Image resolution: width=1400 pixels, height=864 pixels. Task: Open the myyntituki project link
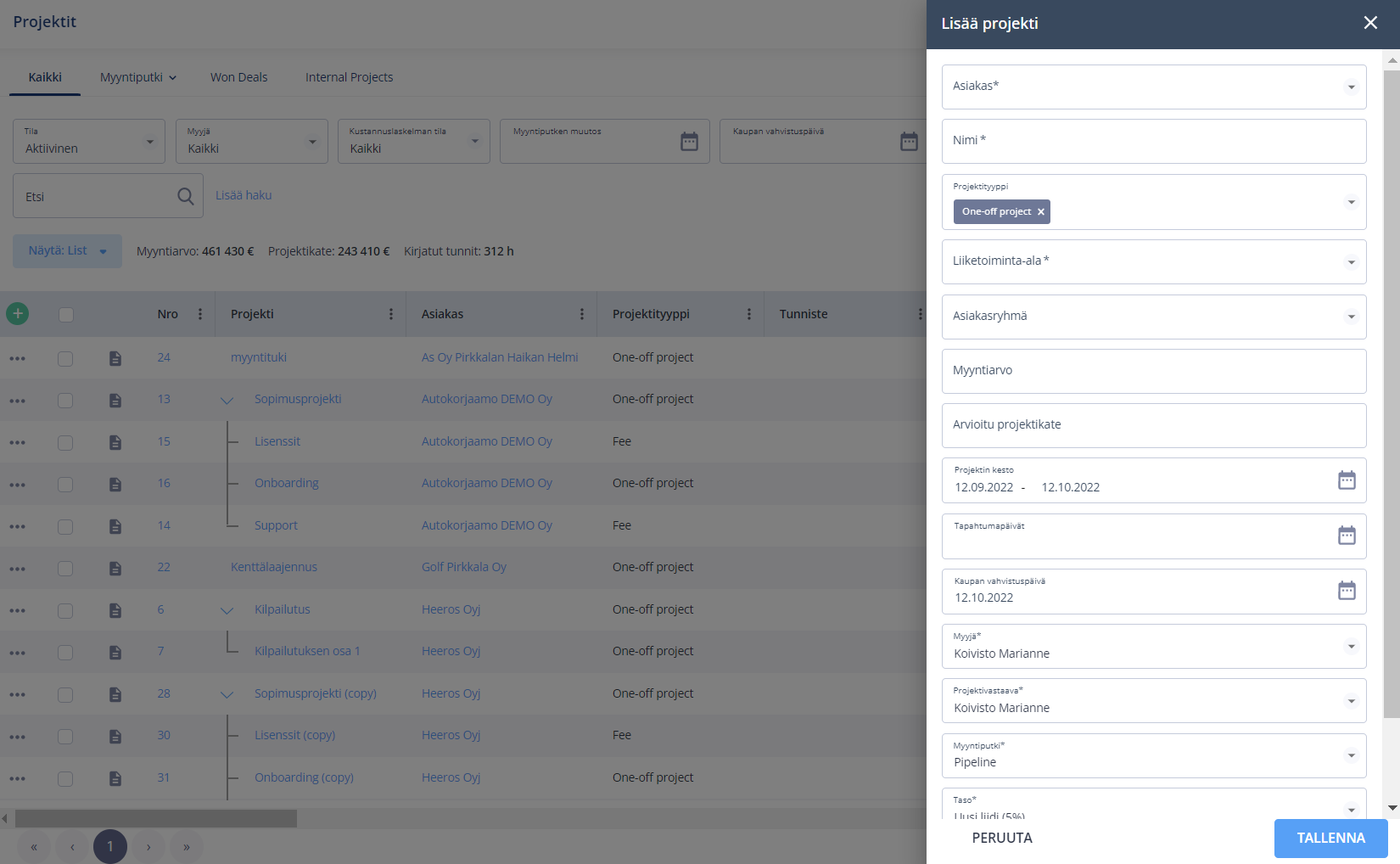pyautogui.click(x=259, y=357)
